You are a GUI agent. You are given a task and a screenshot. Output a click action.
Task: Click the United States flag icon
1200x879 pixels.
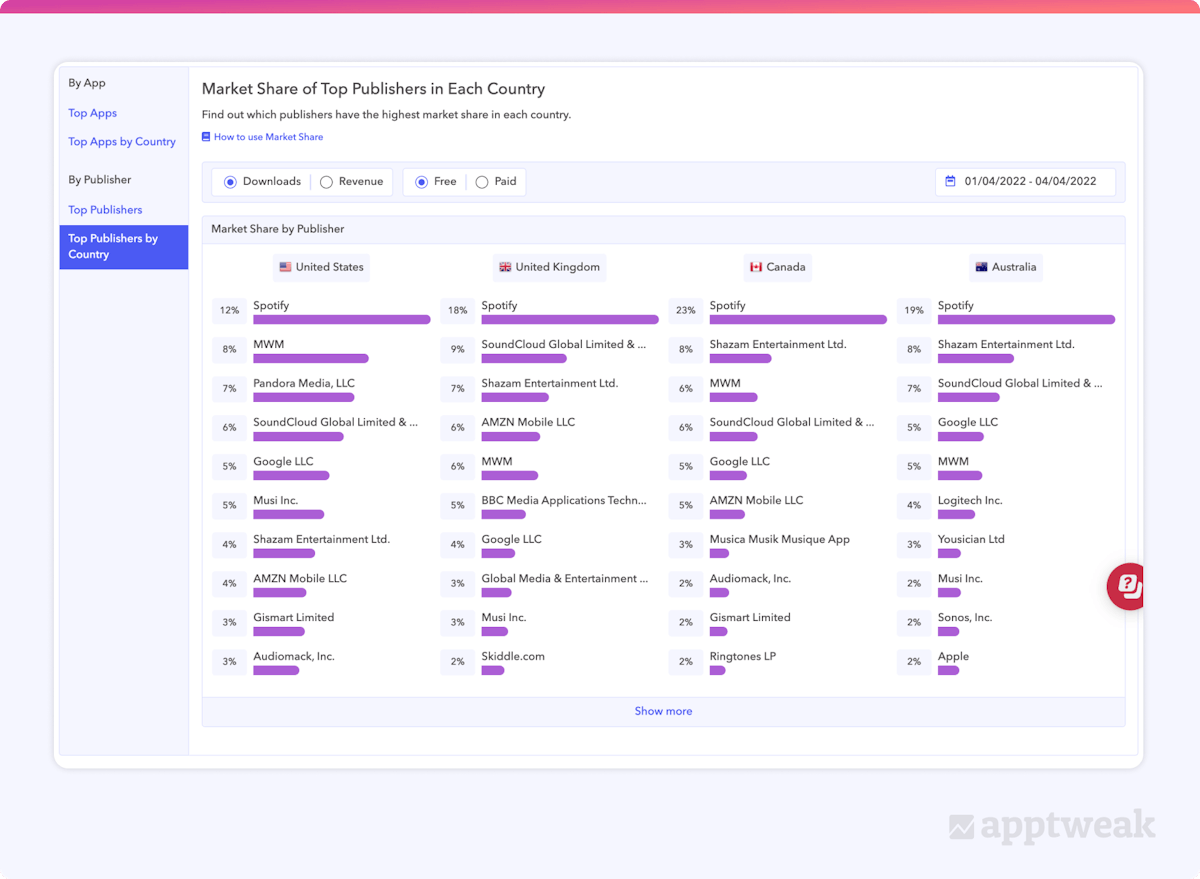[284, 267]
